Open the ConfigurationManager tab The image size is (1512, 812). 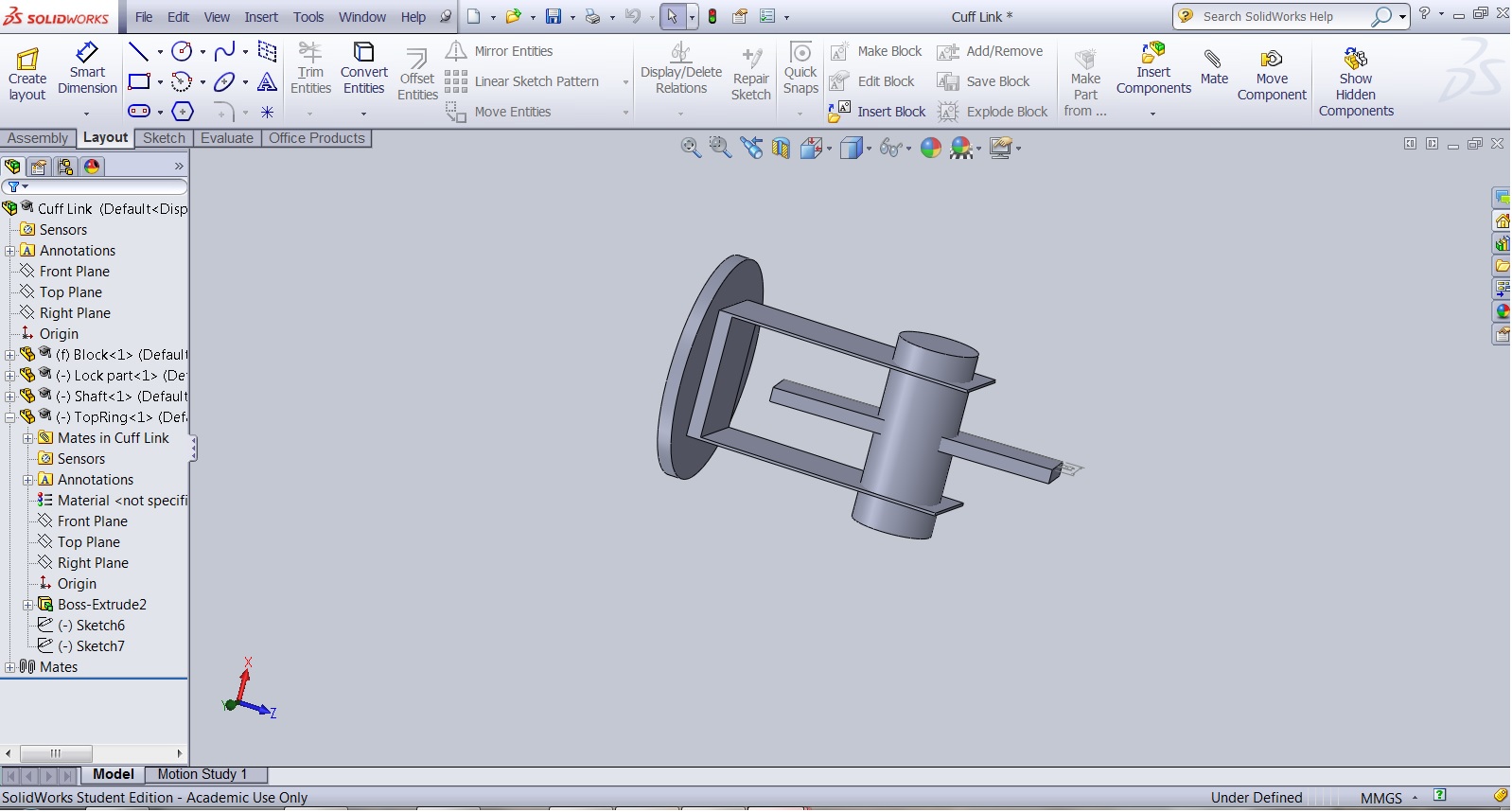coord(65,167)
